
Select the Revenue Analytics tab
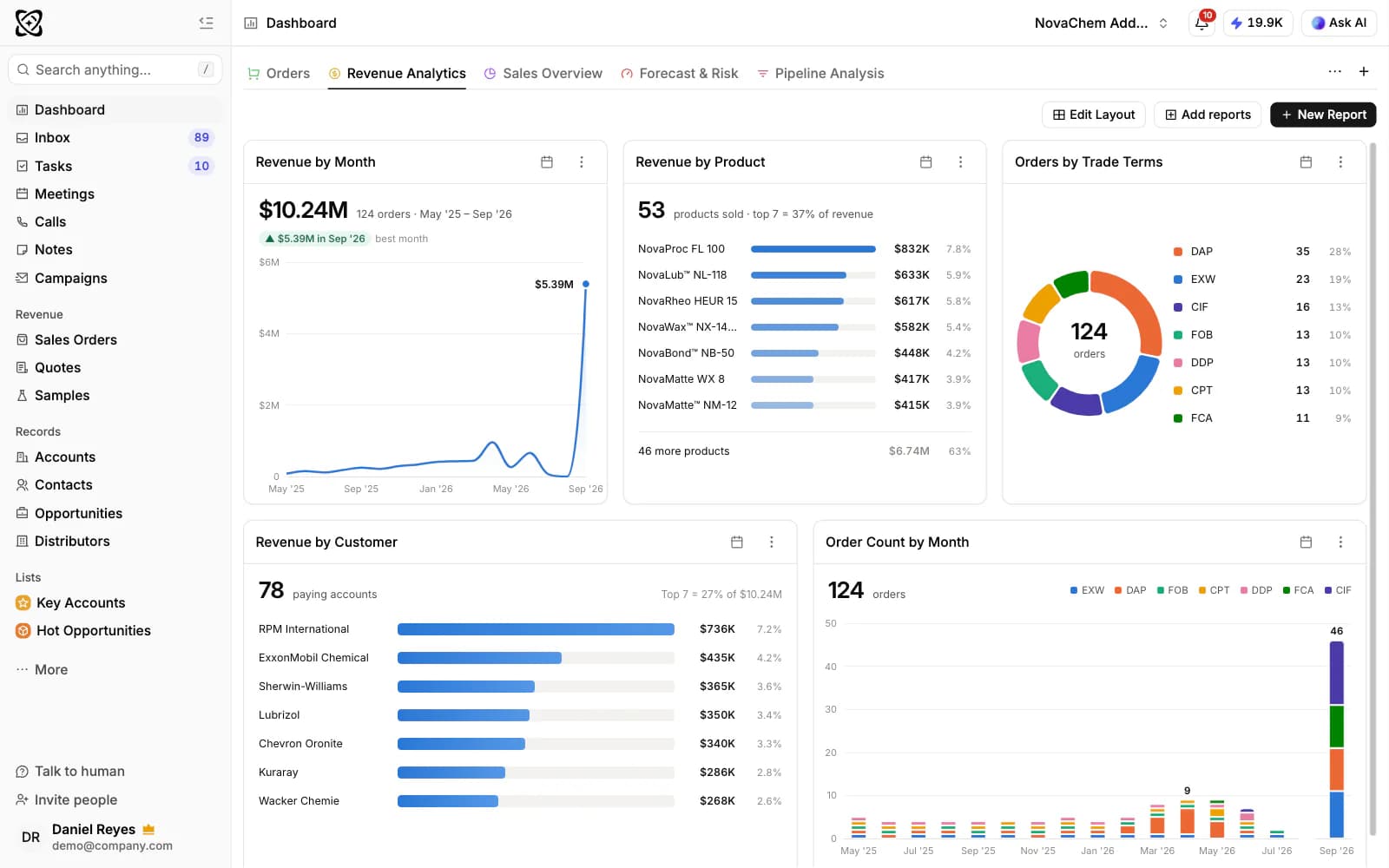(397, 73)
